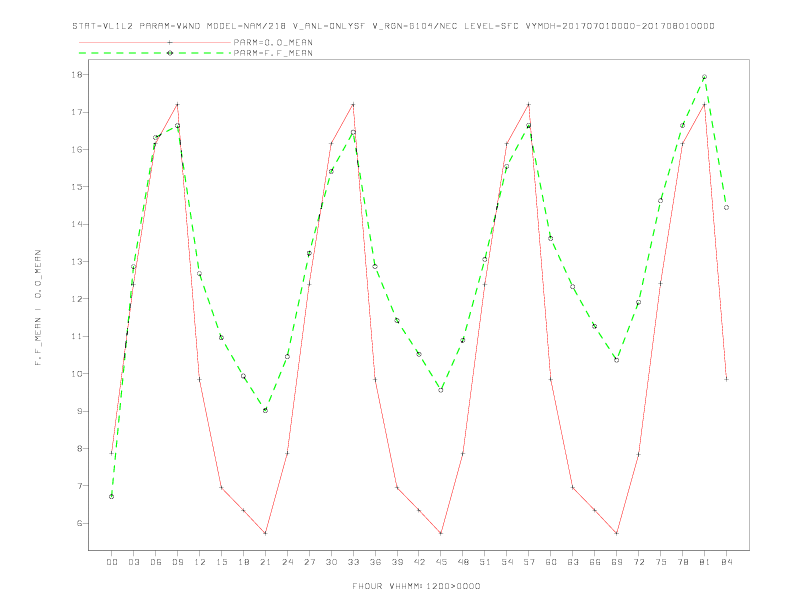This screenshot has width=792, height=612.
Task: Click x-axis hour label 24
Action: (287, 562)
